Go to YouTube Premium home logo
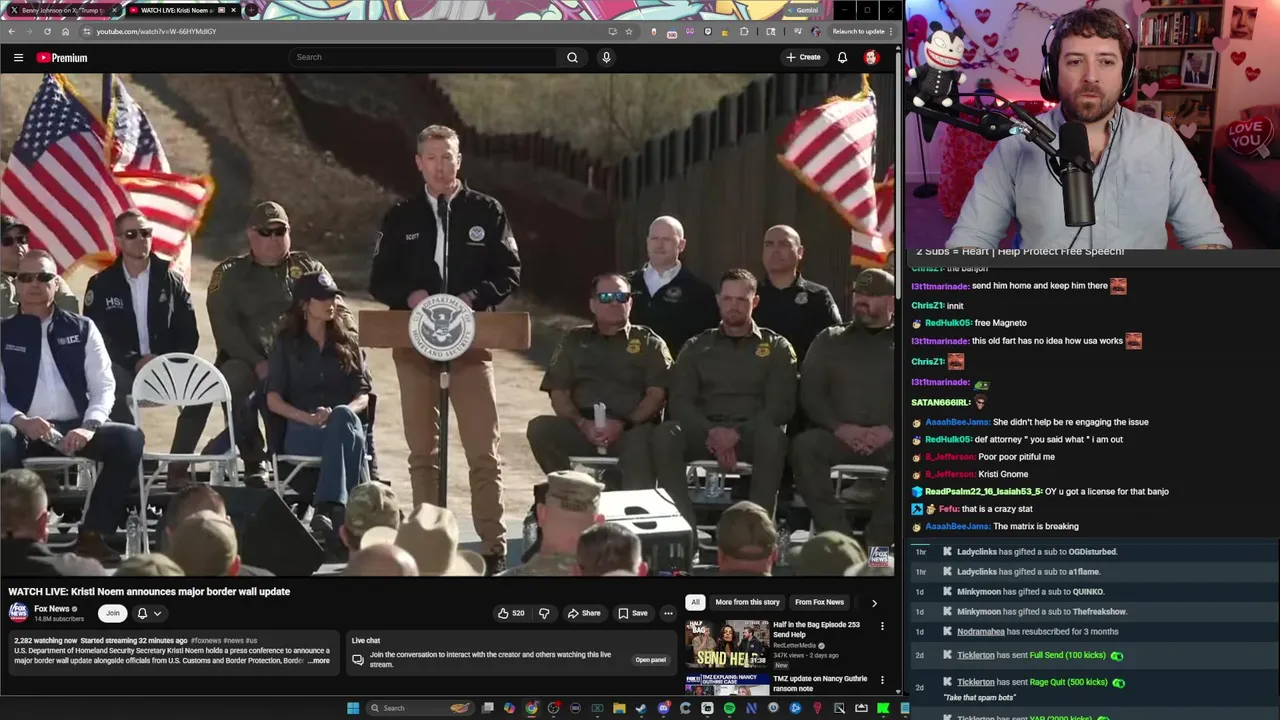1280x720 pixels. click(62, 58)
